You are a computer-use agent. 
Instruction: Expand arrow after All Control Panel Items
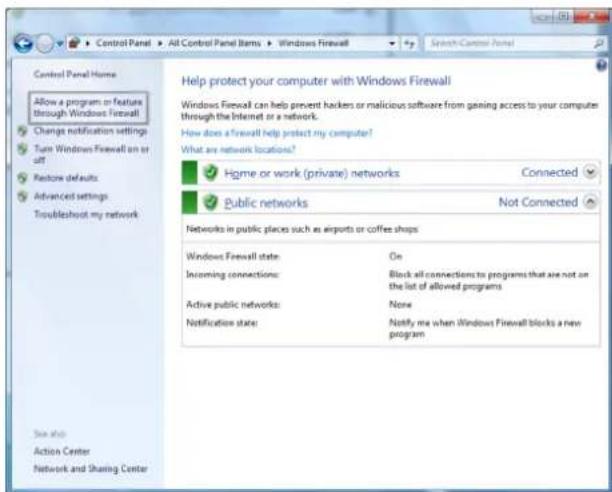click(269, 43)
